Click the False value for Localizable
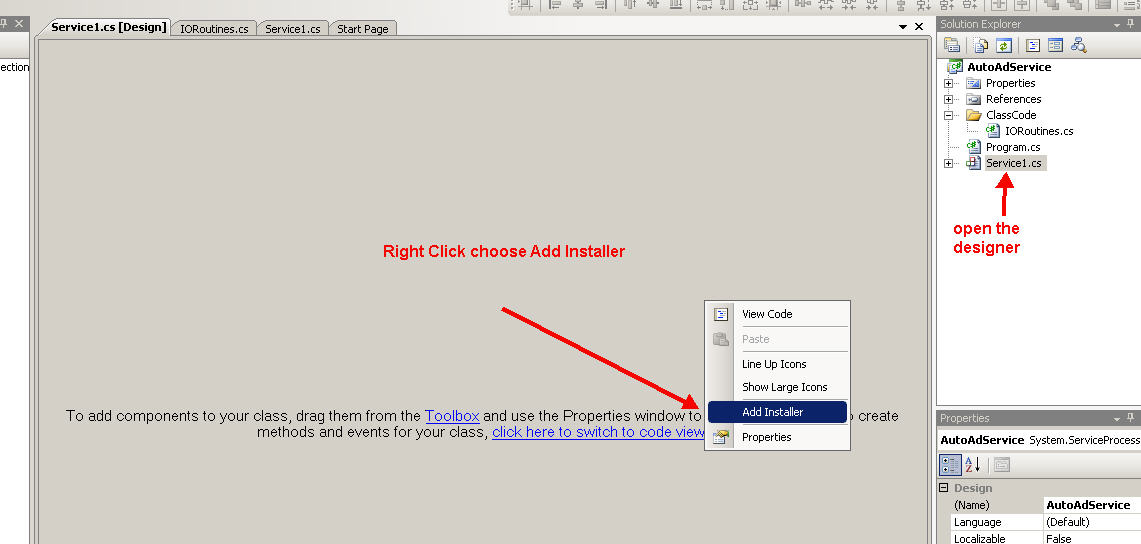1141x544 pixels. (1092, 538)
